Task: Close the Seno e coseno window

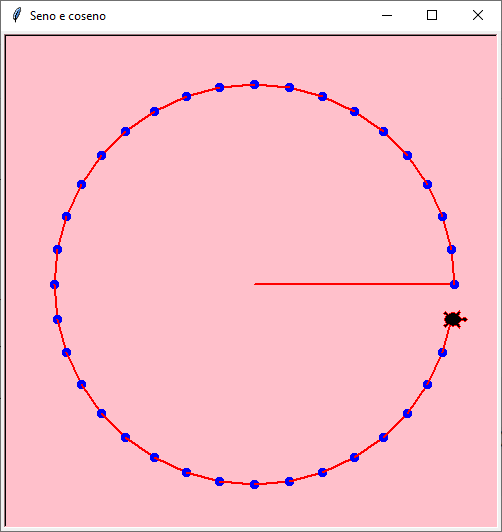Action: click(478, 15)
